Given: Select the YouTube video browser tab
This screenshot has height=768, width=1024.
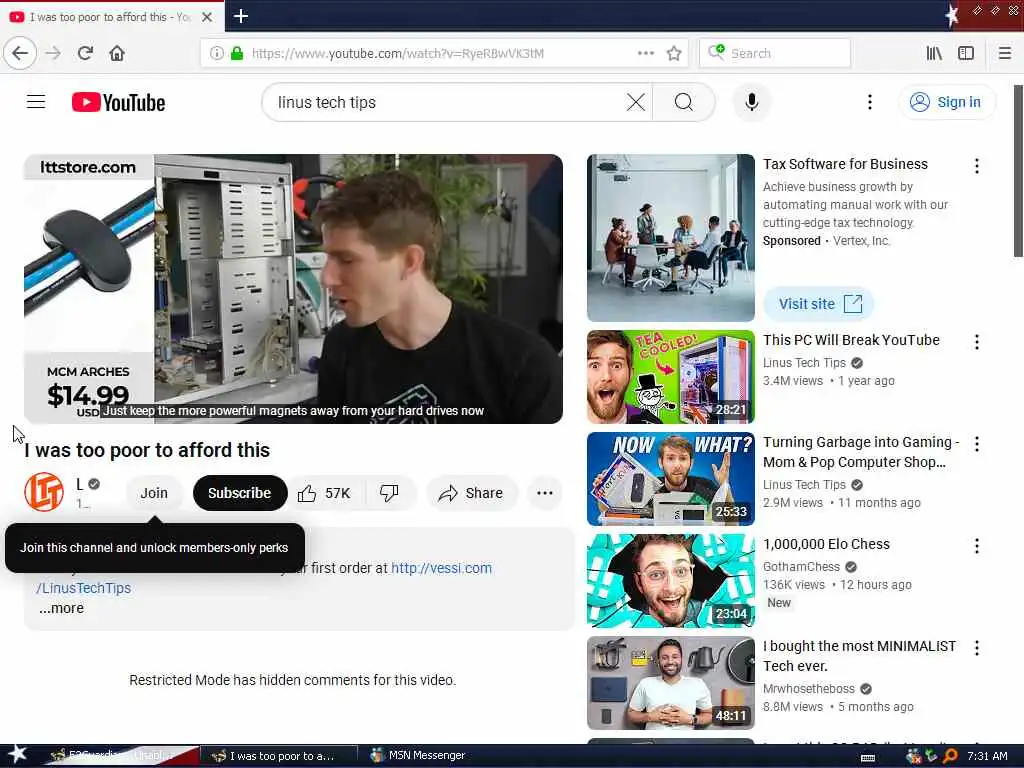Looking at the screenshot, I should [x=112, y=17].
